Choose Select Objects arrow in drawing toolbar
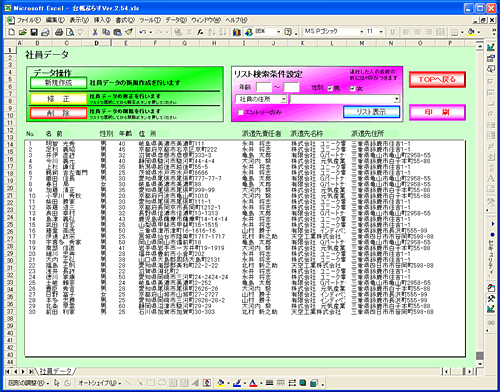The height and width of the screenshot is (392, 500). click(x=56, y=383)
